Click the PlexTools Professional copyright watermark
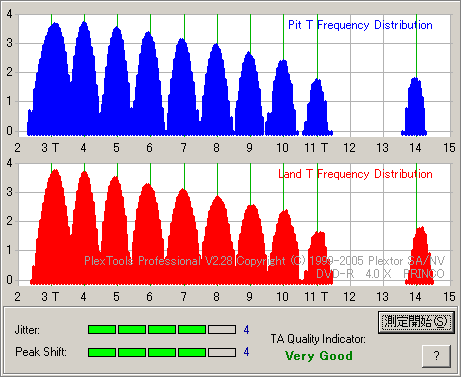 coord(264,261)
